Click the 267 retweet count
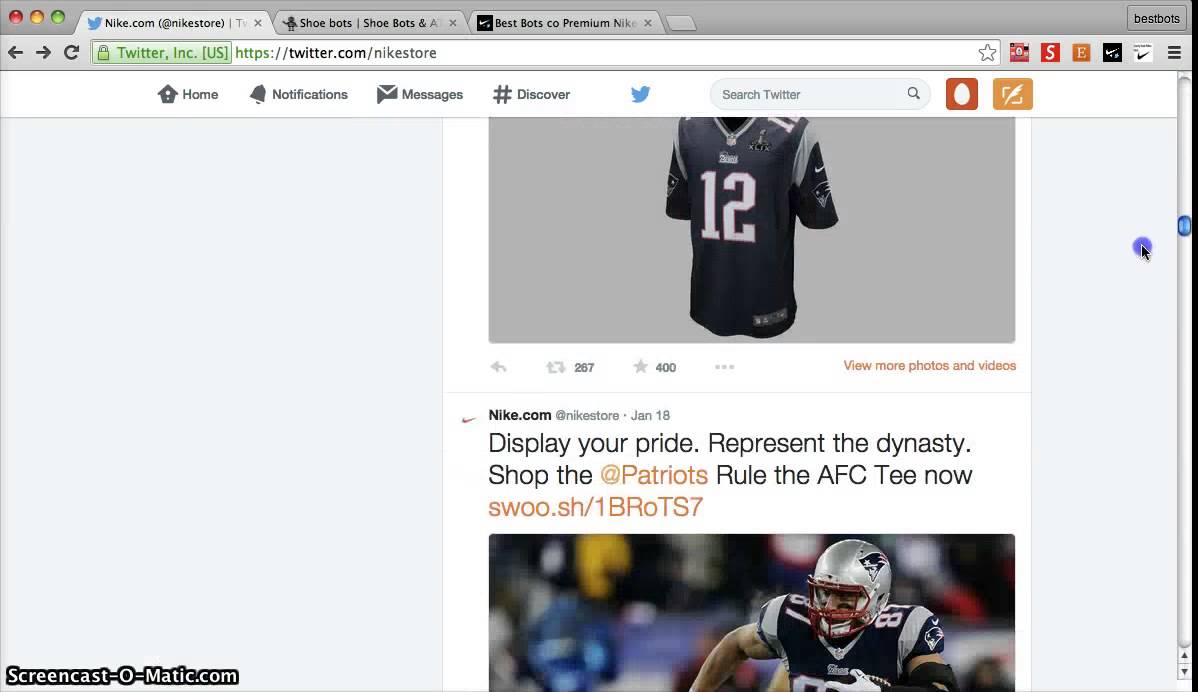Screen dimensions: 1198x692 pos(584,367)
